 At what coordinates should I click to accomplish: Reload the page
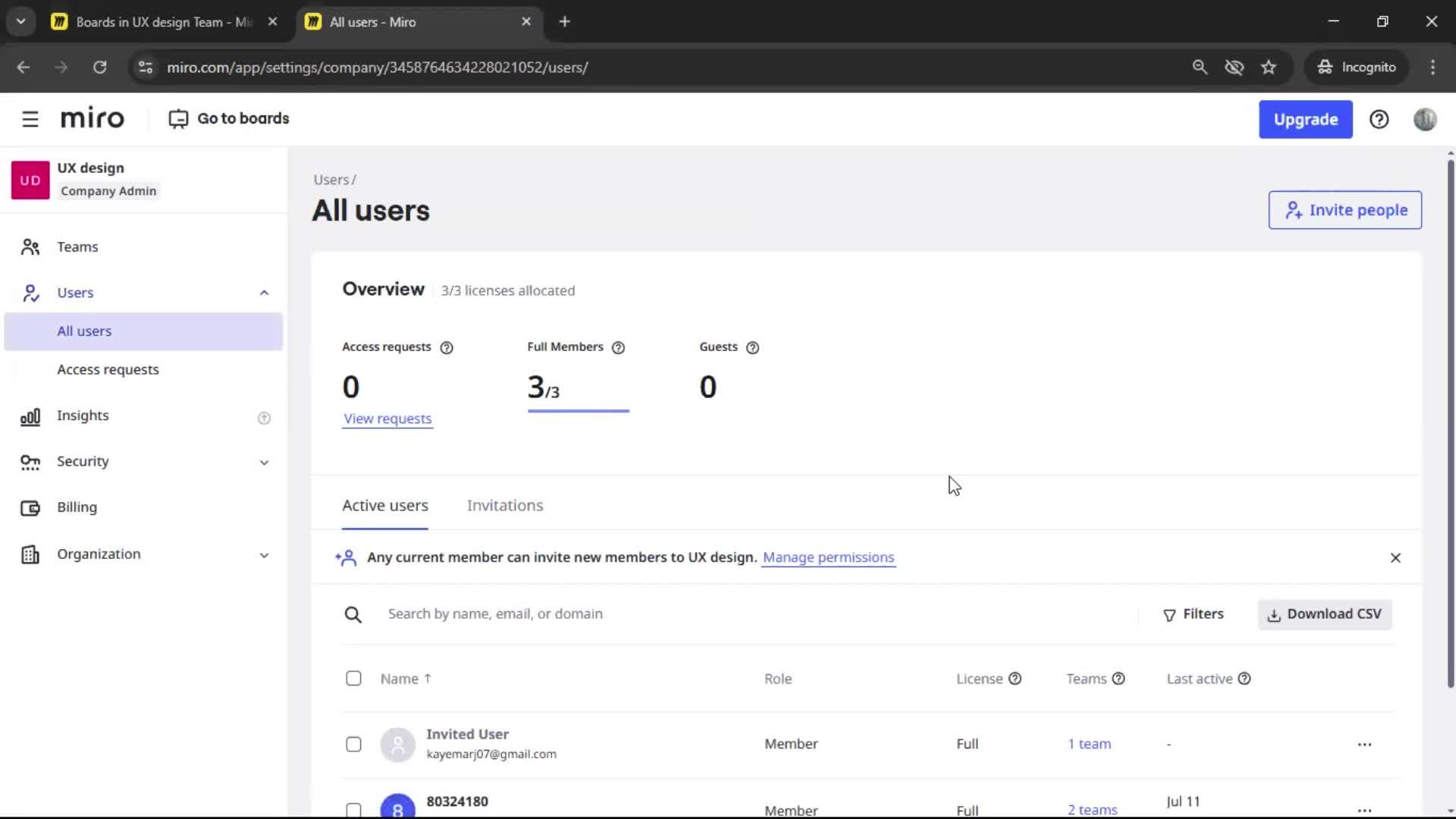point(99,67)
